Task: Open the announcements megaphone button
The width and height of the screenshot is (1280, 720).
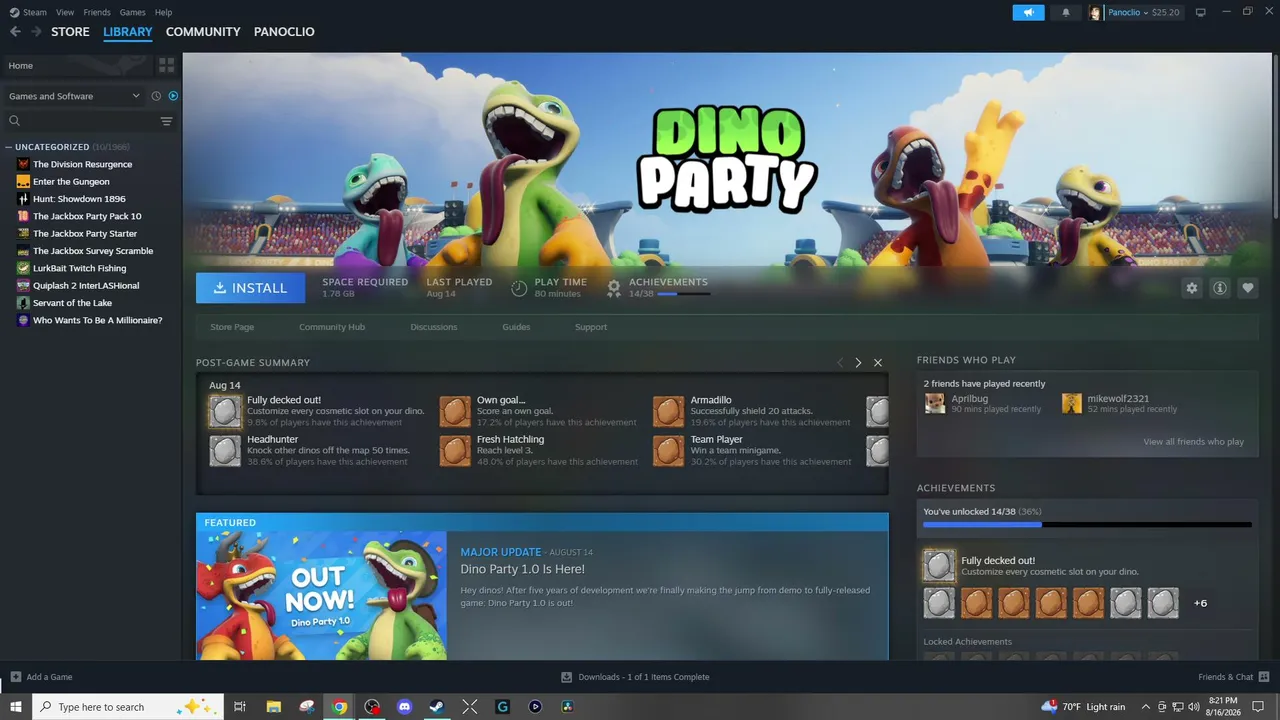Action: tap(1028, 12)
